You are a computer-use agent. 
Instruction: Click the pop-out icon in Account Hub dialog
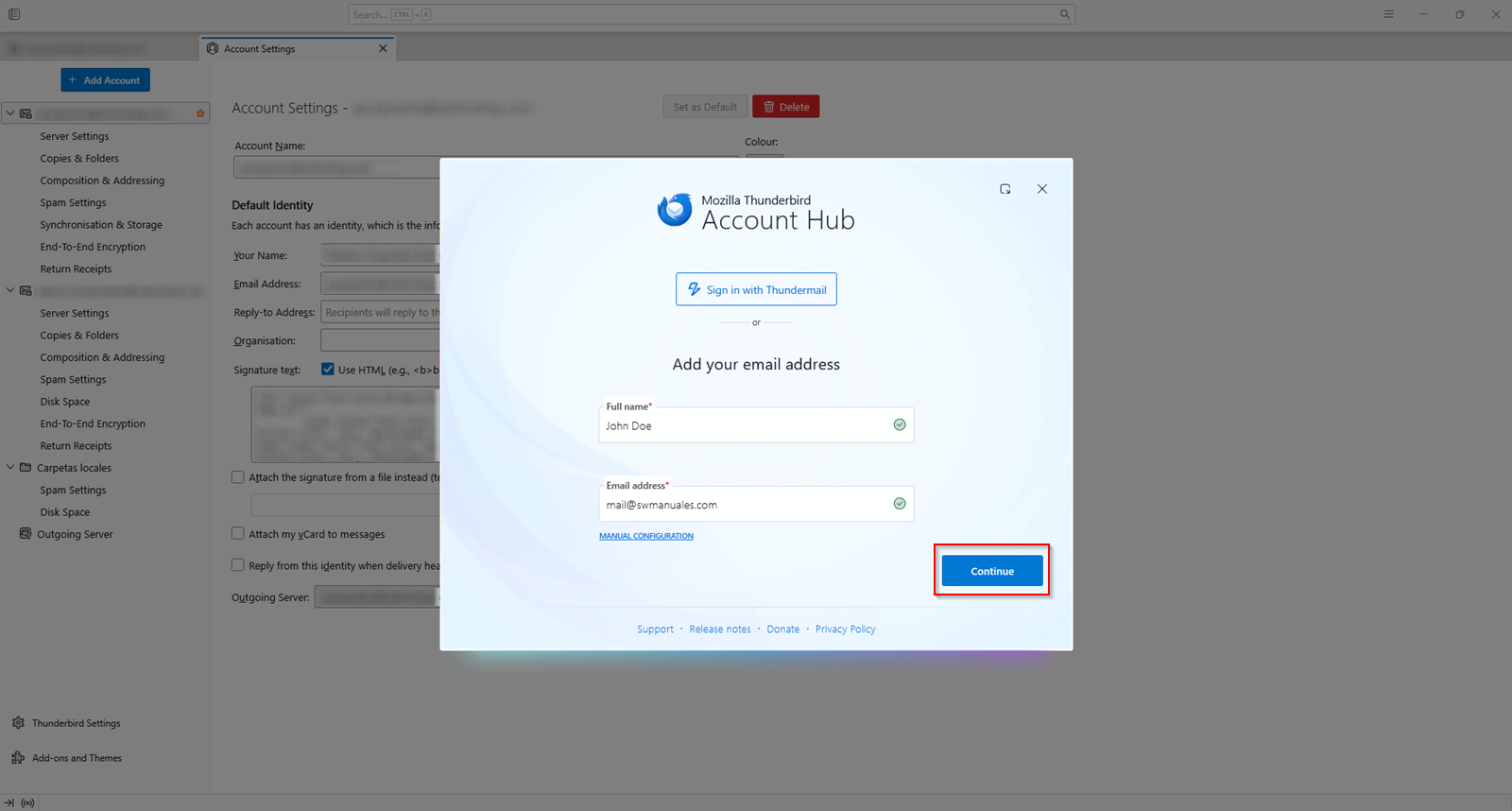pyautogui.click(x=1005, y=189)
